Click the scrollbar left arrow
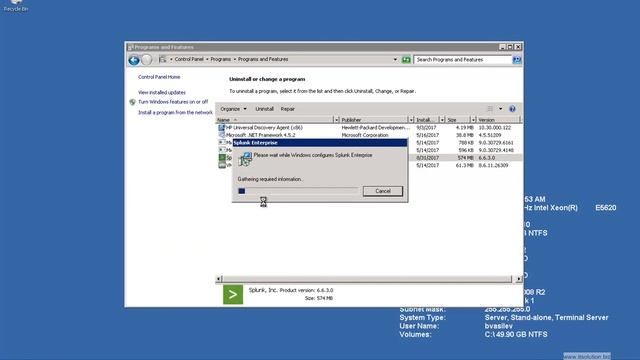 pos(218,279)
